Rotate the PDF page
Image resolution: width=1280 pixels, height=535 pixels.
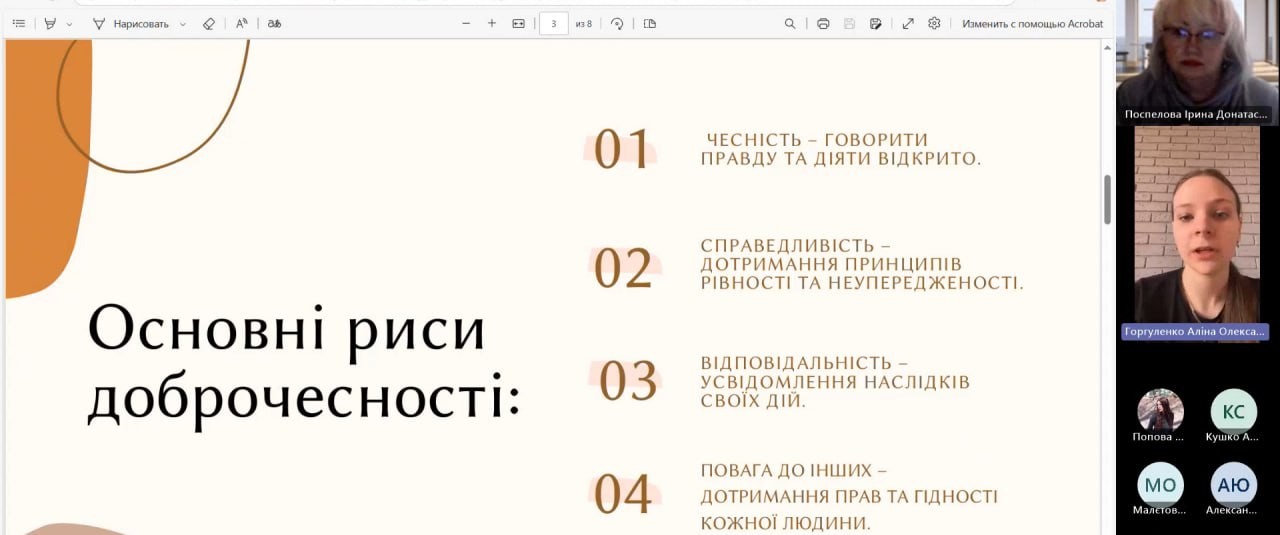pos(617,23)
